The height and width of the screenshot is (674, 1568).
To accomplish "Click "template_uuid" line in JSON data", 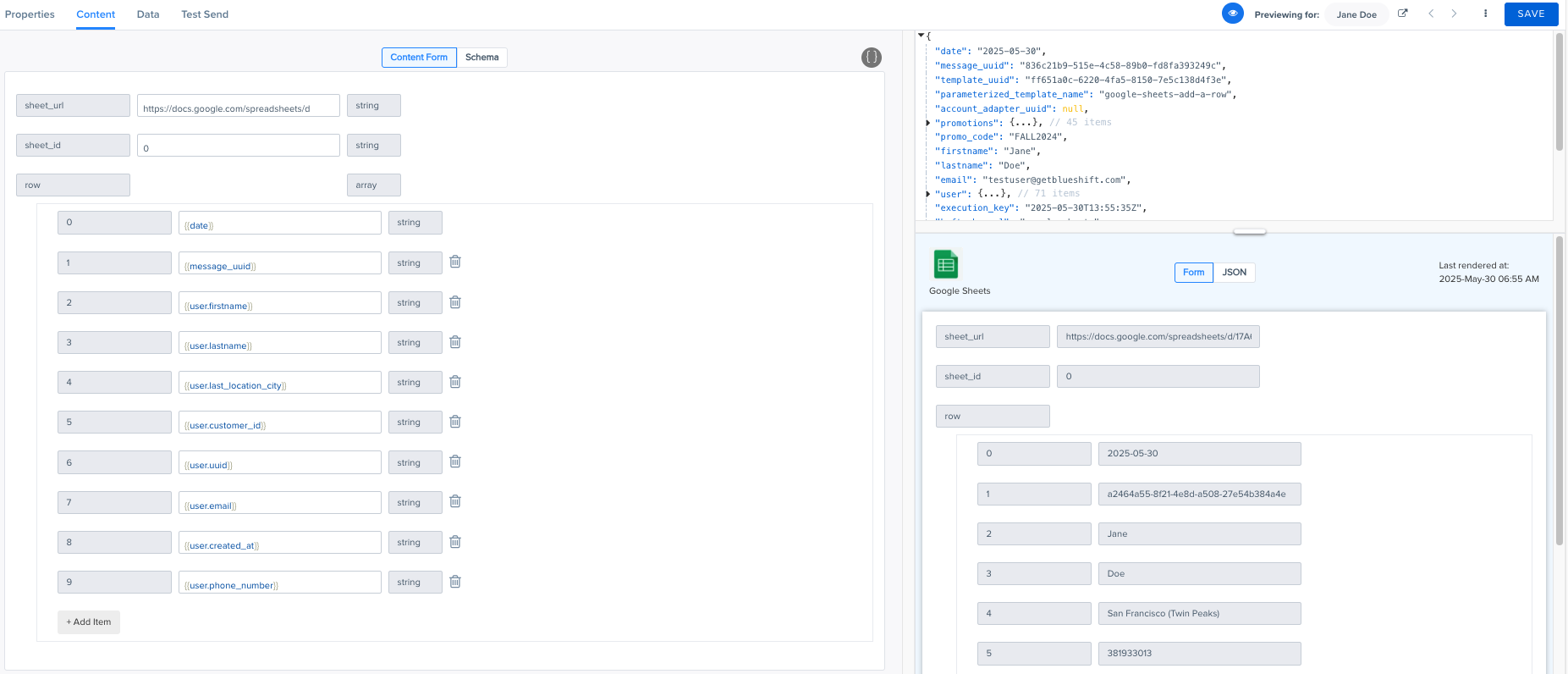I will 1083,80.
